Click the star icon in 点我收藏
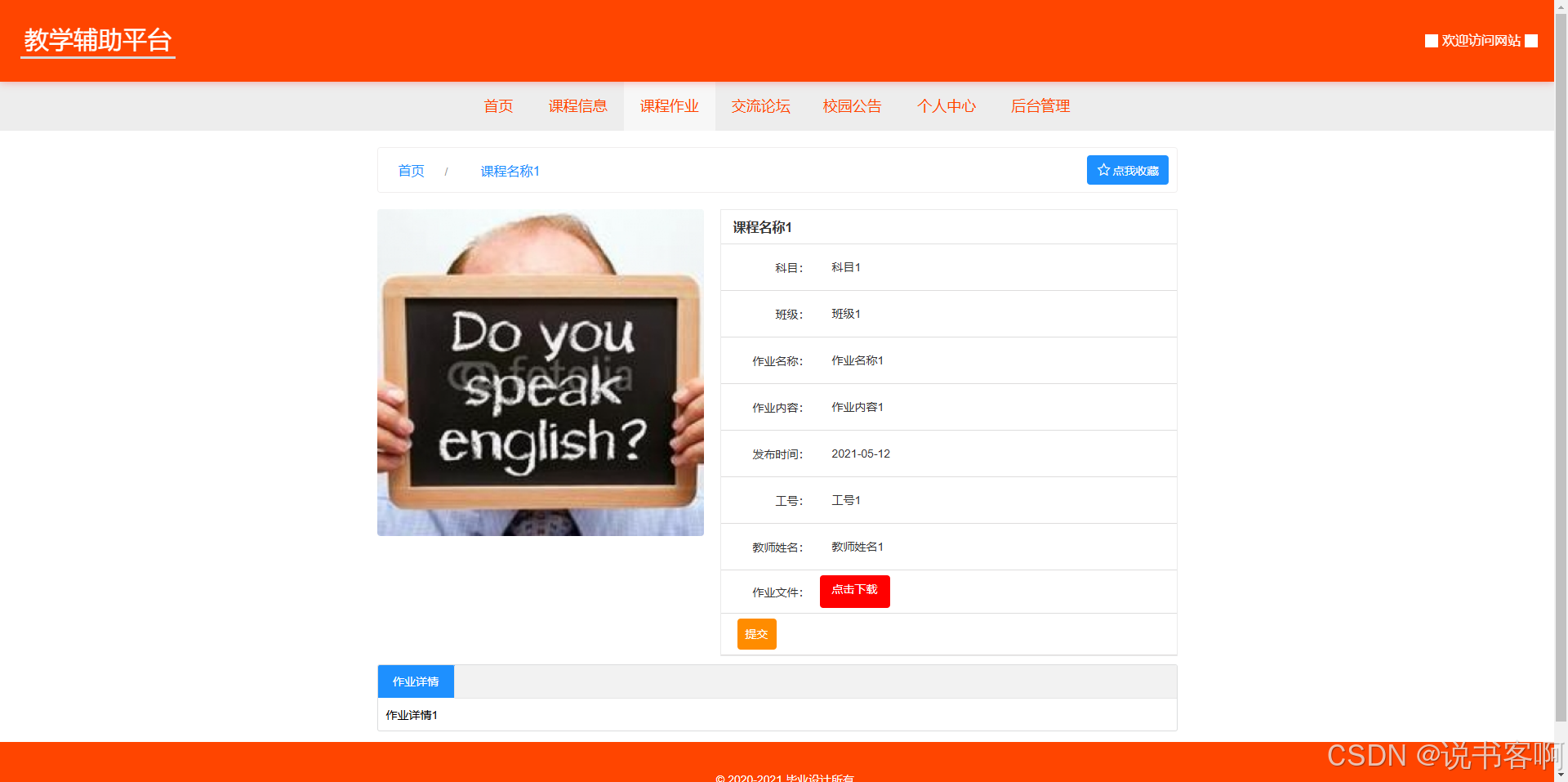The height and width of the screenshot is (782, 1568). (x=1104, y=170)
